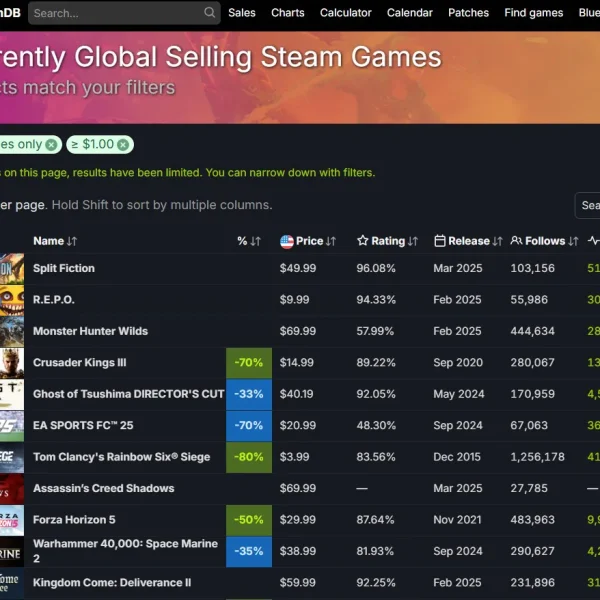This screenshot has height=600, width=600.
Task: Click Monster Hunter Wilds rating 57.99%
Action: pos(375,331)
